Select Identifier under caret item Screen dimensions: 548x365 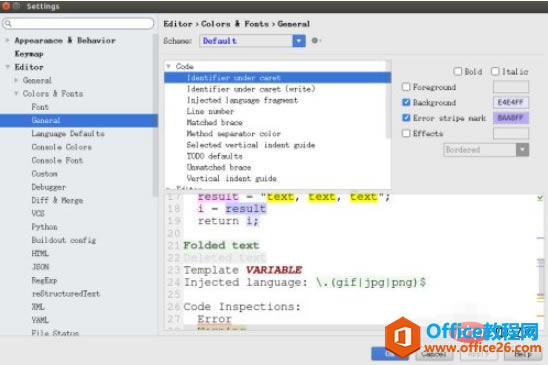pyautogui.click(x=277, y=78)
